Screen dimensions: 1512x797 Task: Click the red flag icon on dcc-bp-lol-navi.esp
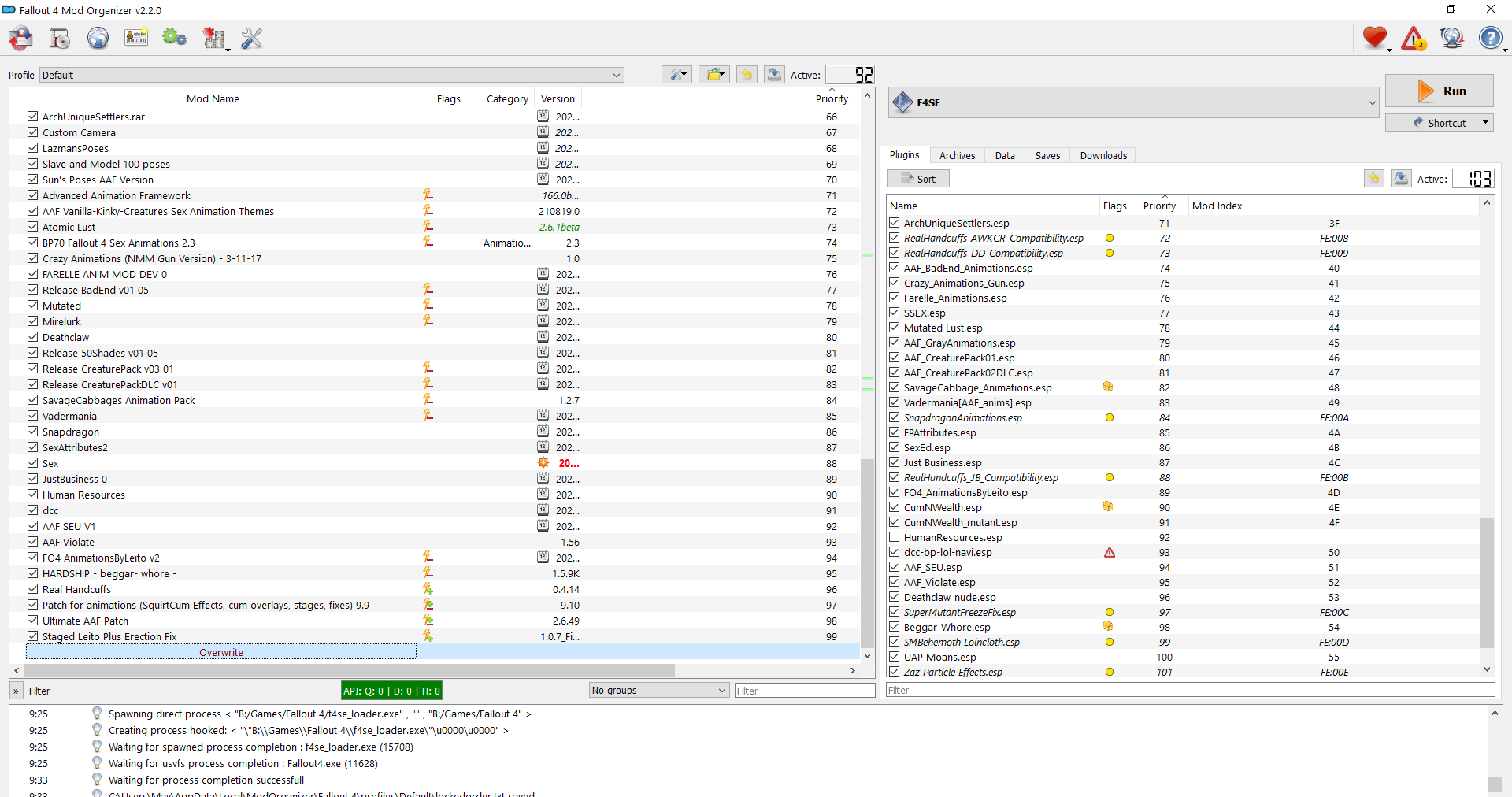pyautogui.click(x=1110, y=553)
